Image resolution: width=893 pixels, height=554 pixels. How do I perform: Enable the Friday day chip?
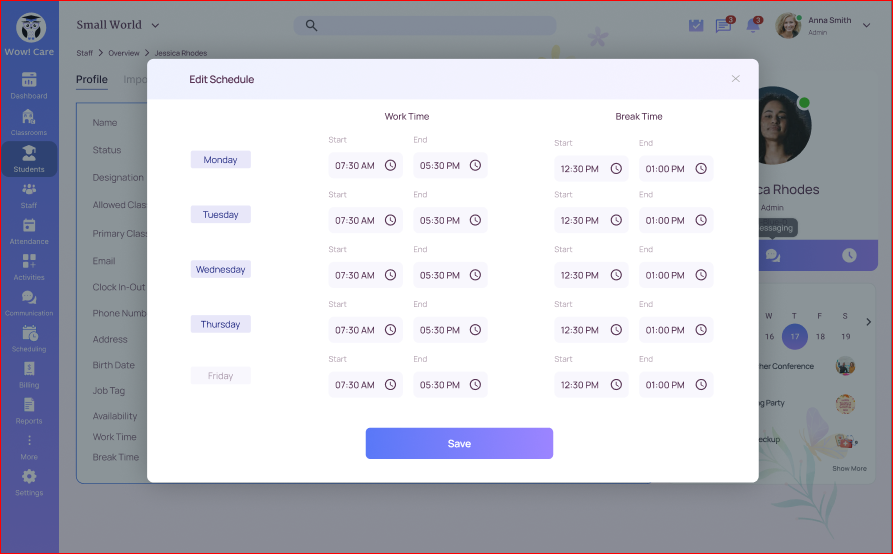coord(220,376)
